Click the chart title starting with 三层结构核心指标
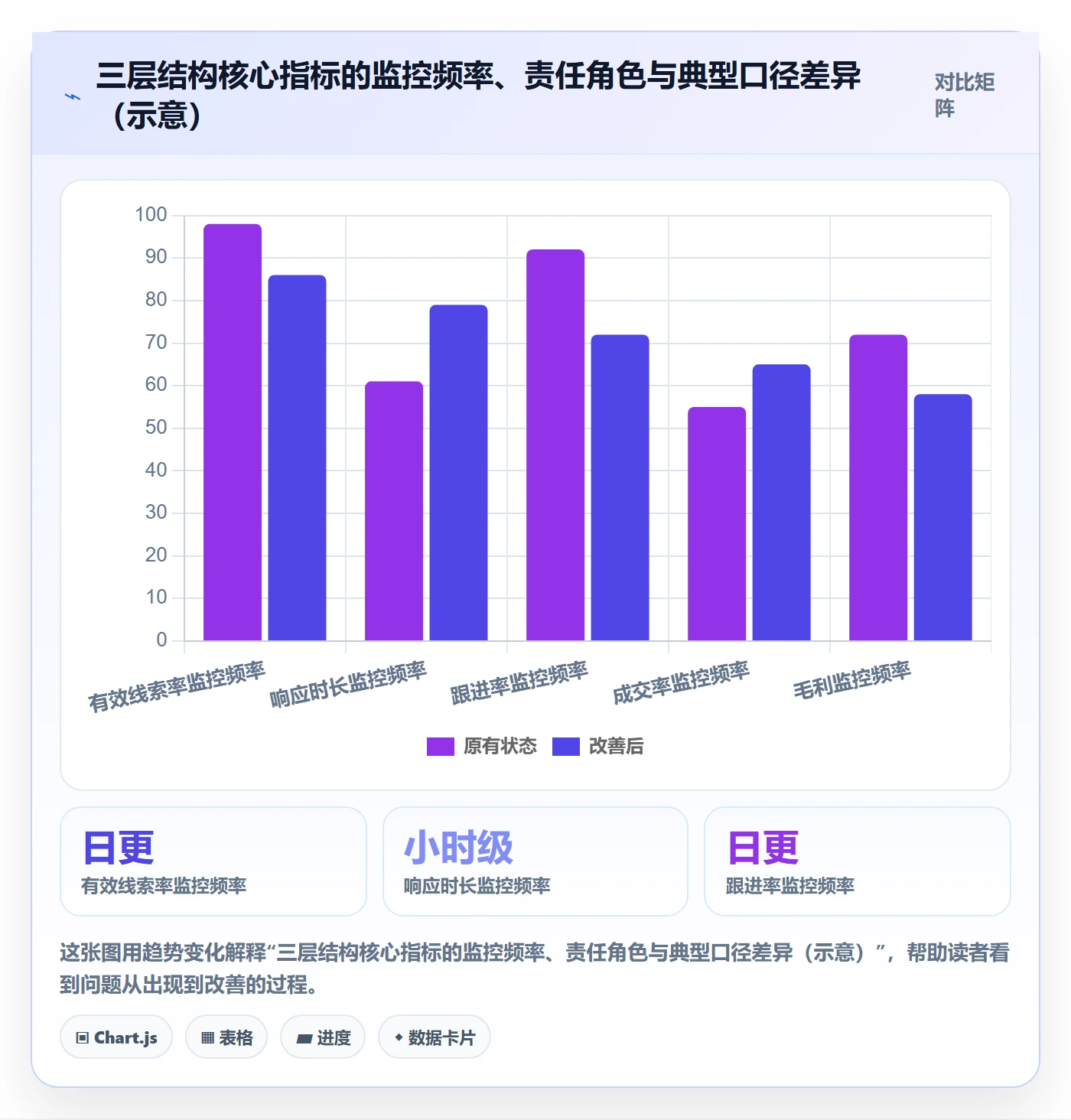 tap(479, 96)
